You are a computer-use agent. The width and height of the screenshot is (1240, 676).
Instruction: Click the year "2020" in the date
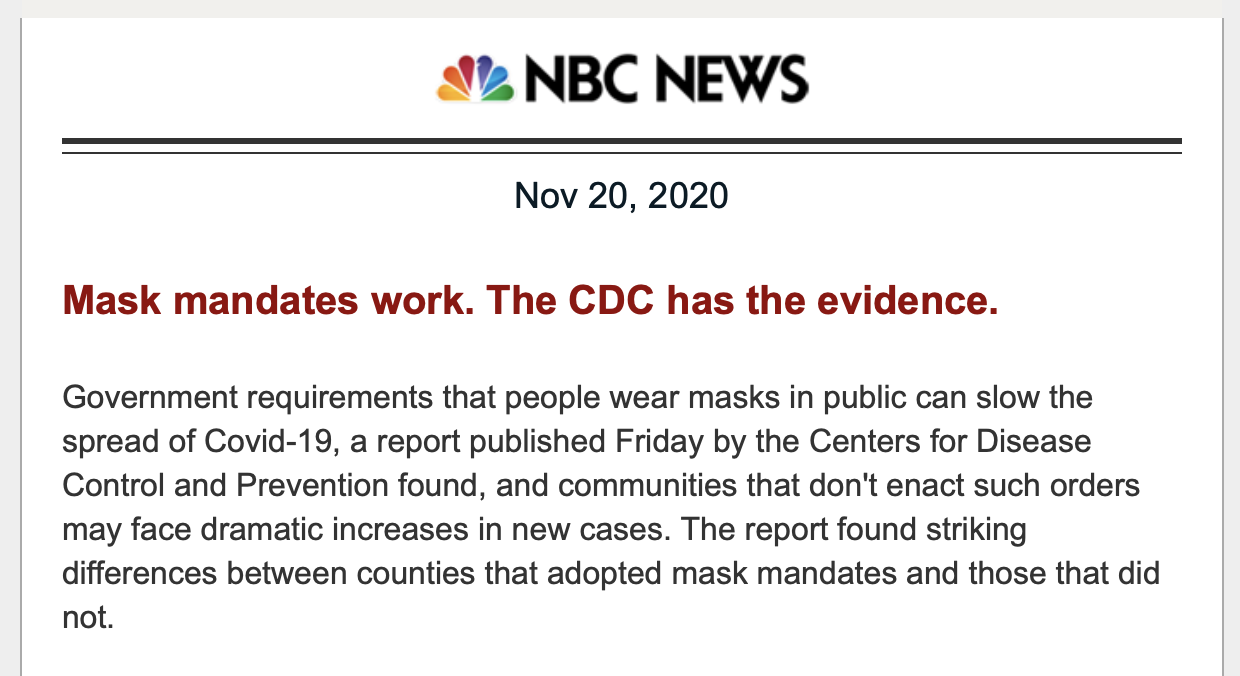pyautogui.click(x=688, y=195)
